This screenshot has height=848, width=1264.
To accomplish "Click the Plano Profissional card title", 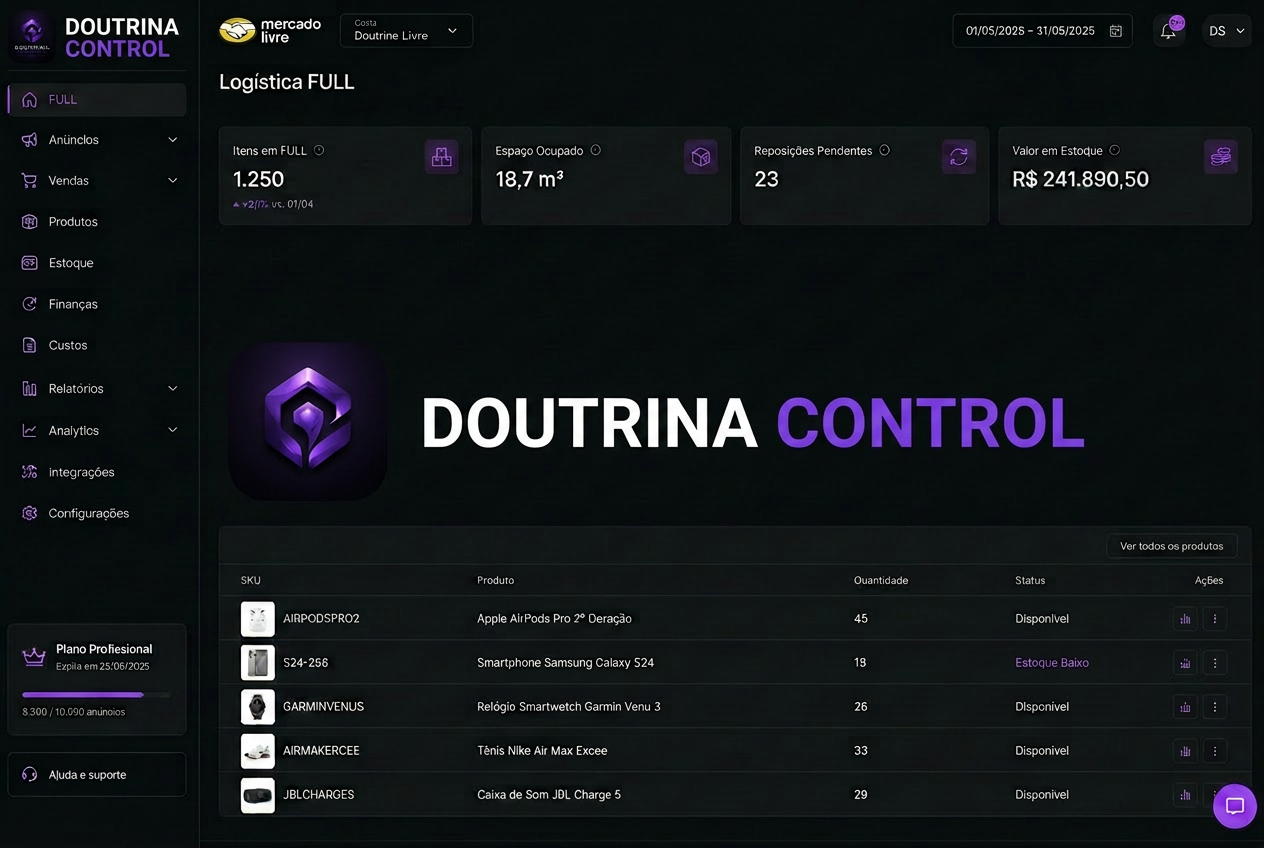I will point(104,649).
